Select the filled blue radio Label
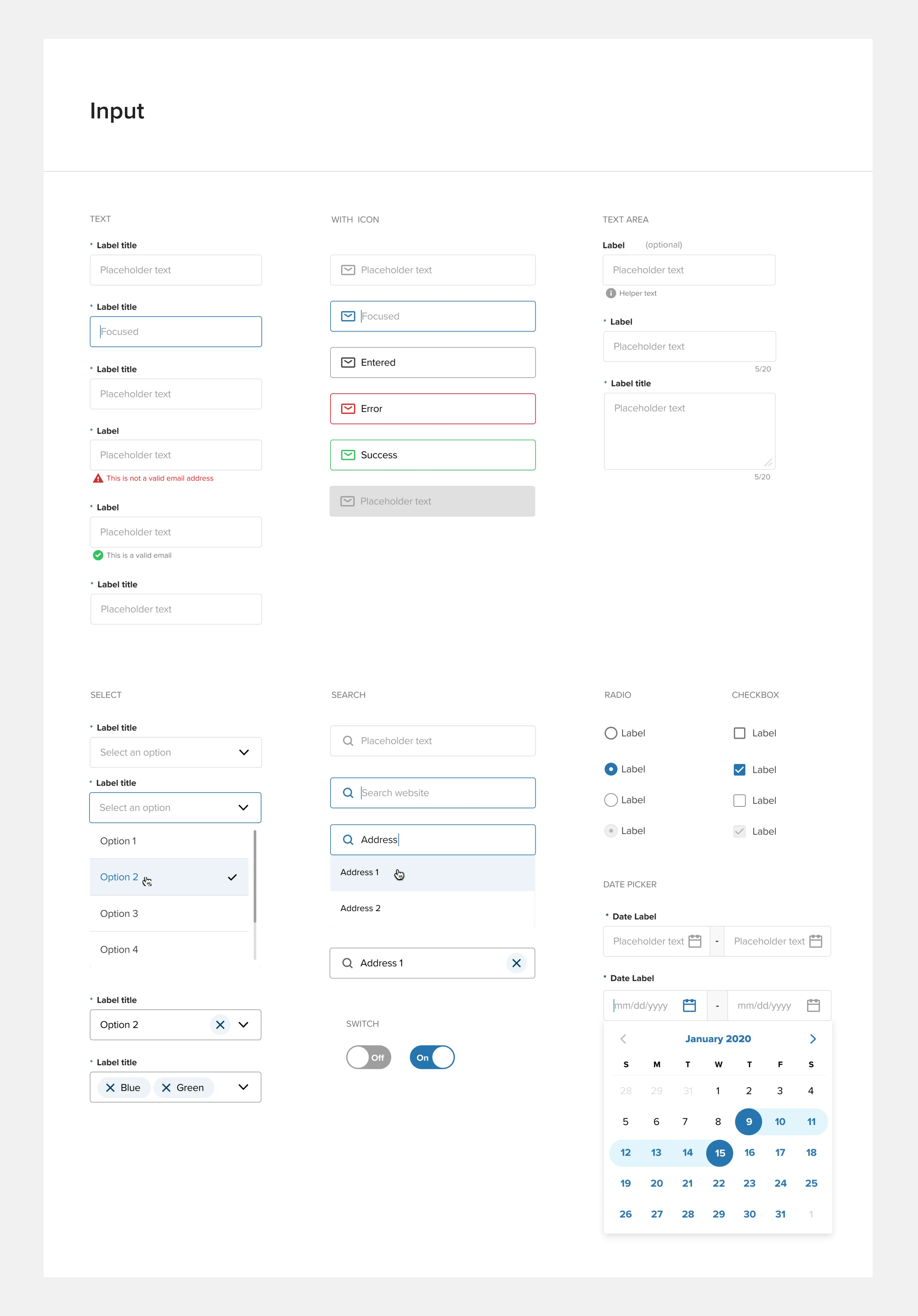The image size is (918, 1316). 611,769
